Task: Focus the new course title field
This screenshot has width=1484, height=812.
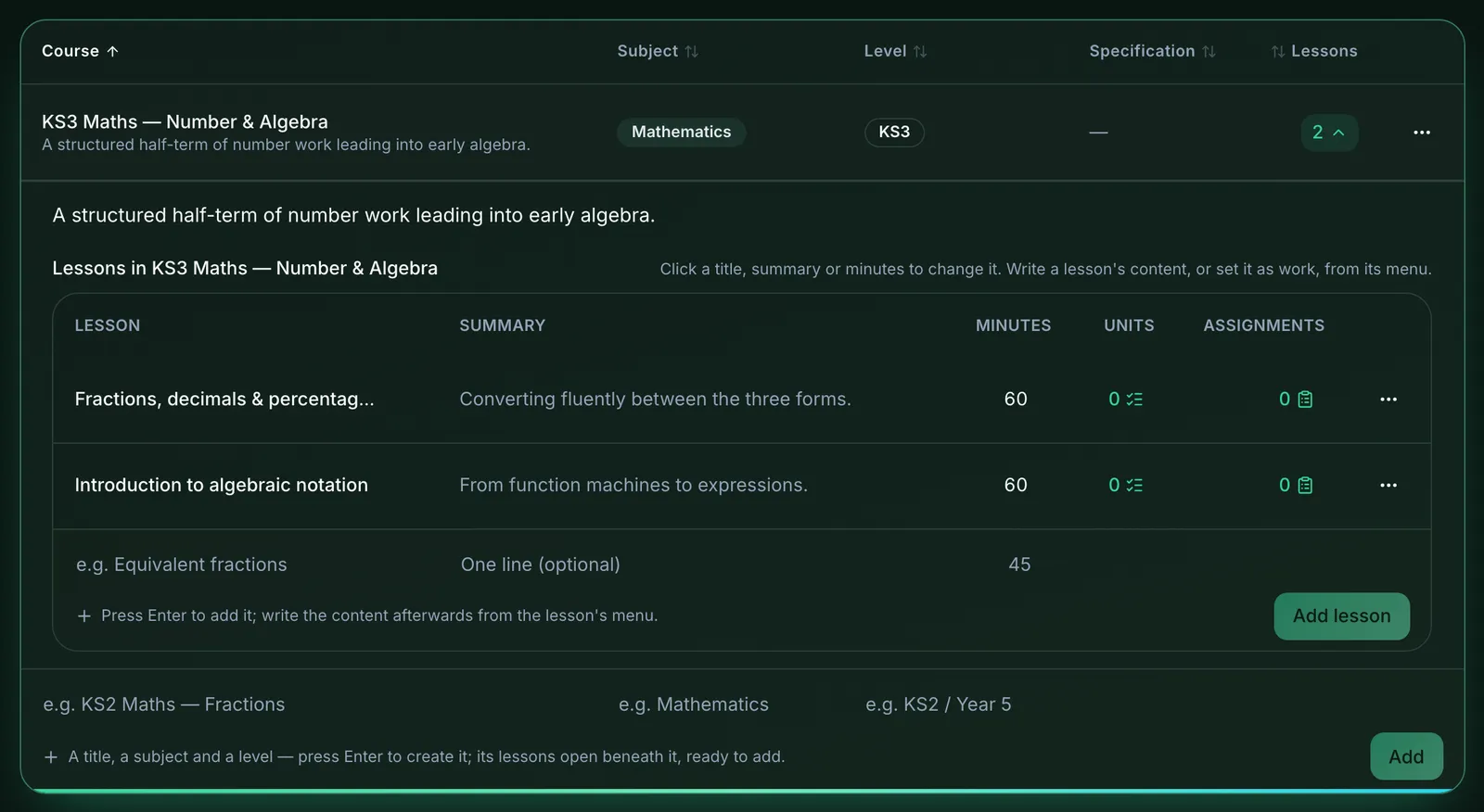Action: pyautogui.click(x=320, y=704)
